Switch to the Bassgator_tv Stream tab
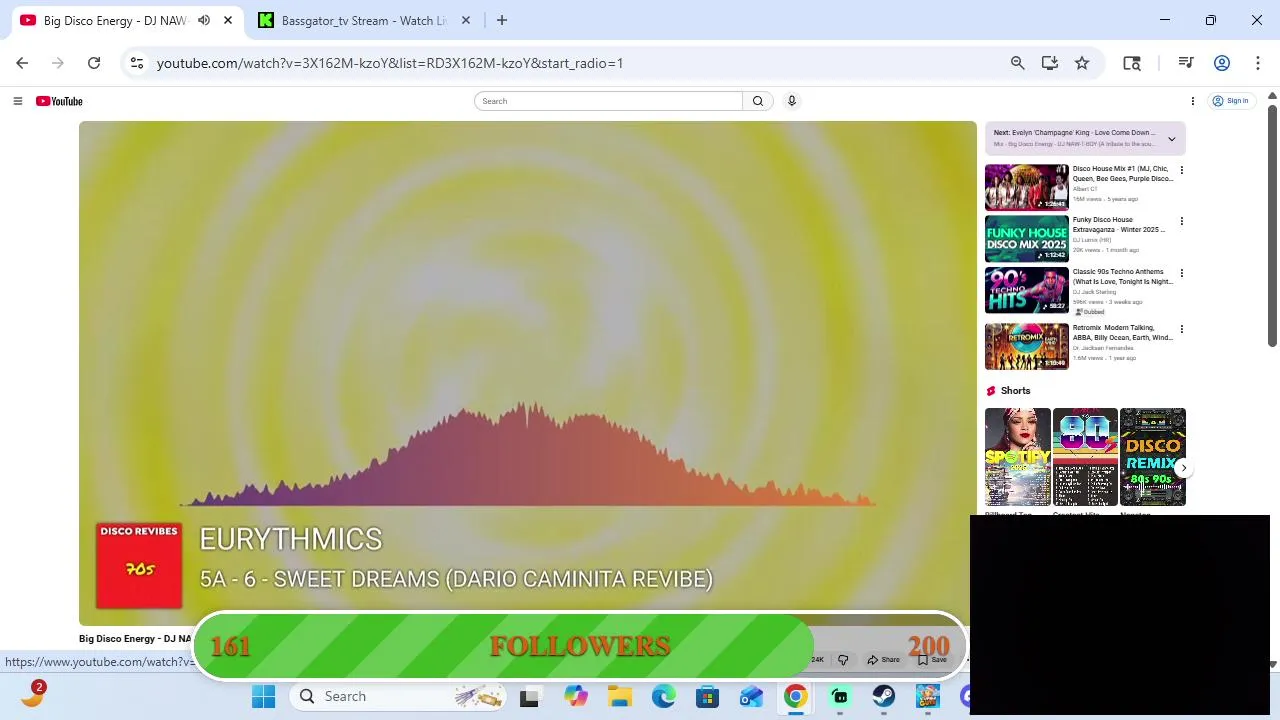This screenshot has height=720, width=1280. click(364, 20)
